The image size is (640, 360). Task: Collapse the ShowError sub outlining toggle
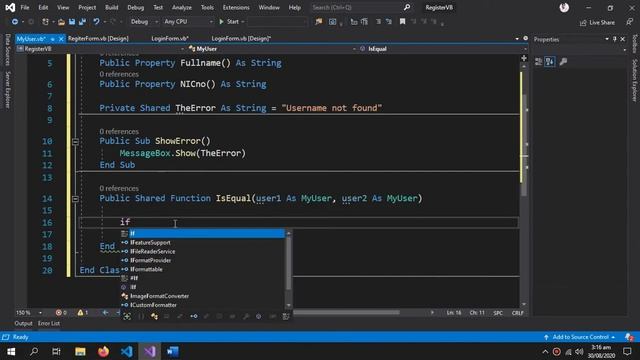[76, 141]
